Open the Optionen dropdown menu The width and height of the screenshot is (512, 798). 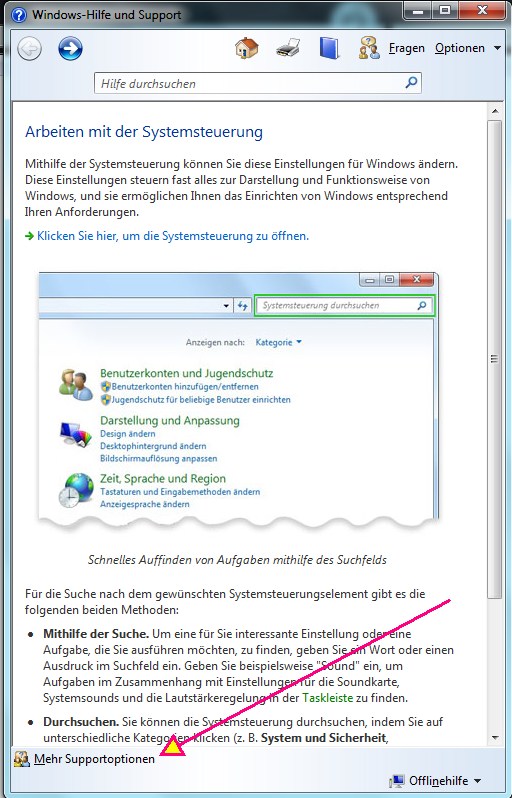468,48
